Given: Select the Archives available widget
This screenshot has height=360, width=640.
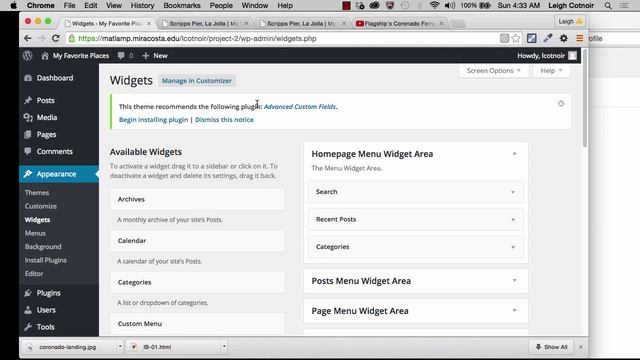Looking at the screenshot, I should coord(197,199).
